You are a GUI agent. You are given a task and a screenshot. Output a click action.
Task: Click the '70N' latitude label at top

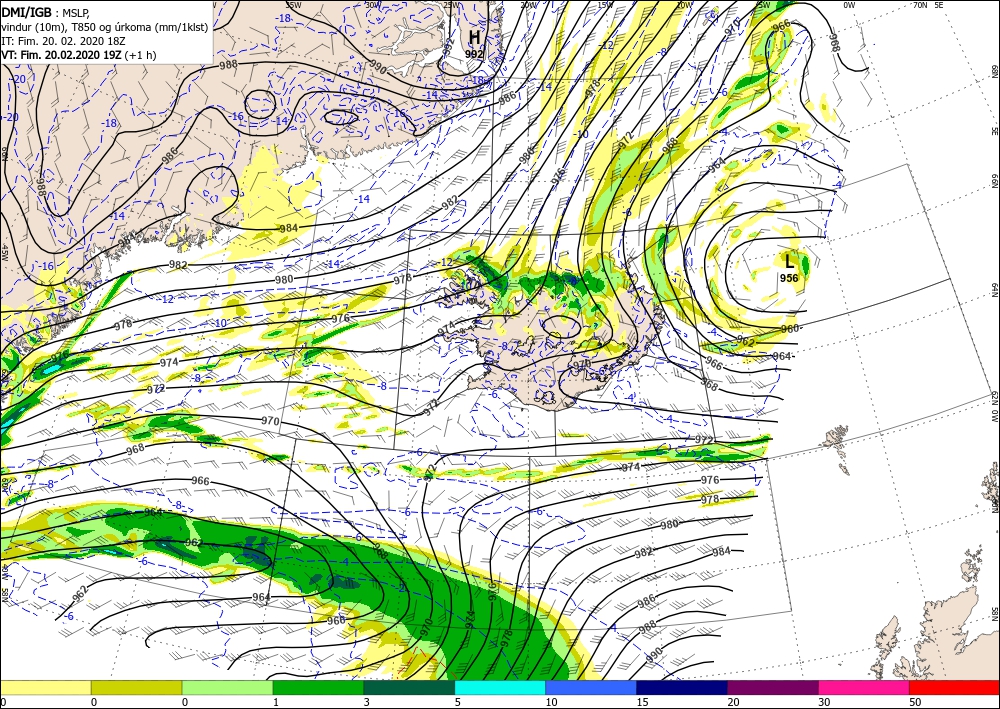point(920,5)
